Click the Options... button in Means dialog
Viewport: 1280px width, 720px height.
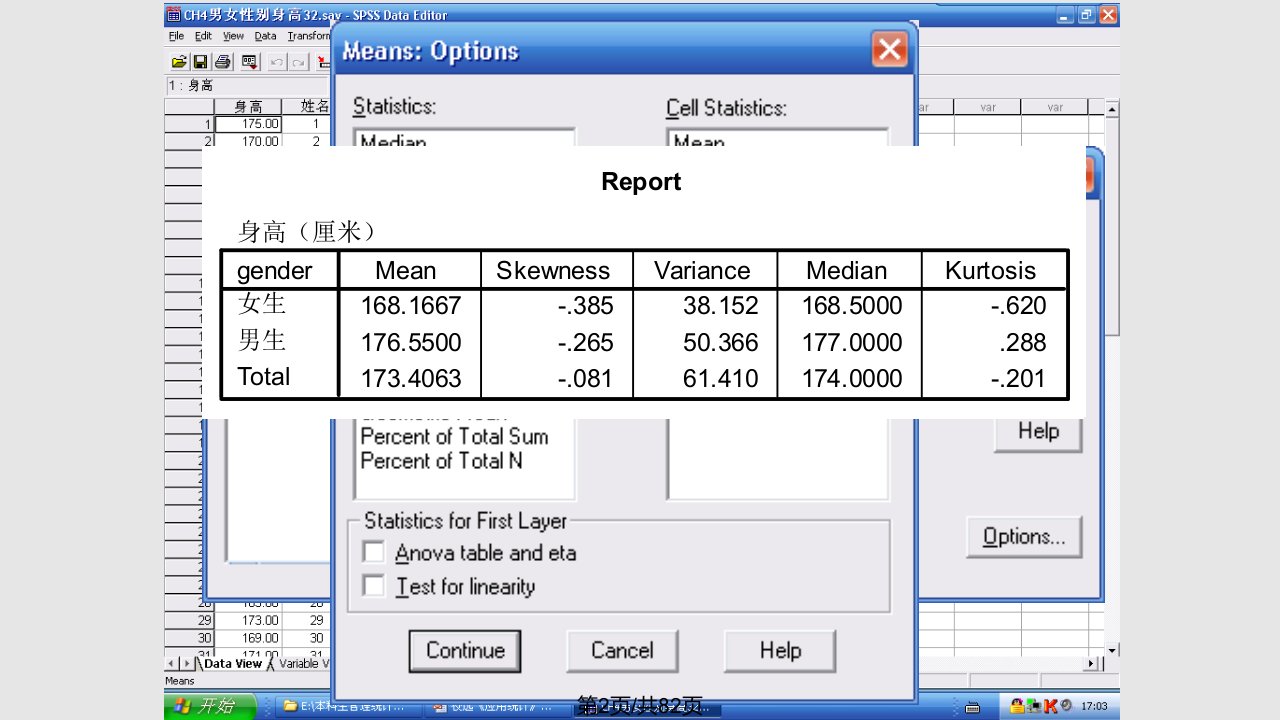pyautogui.click(x=1024, y=537)
